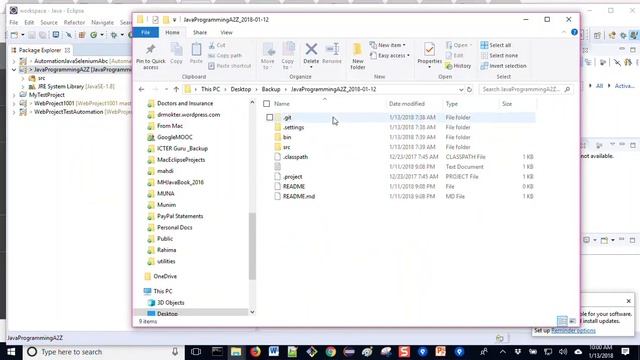Expand AutomationJavaSeleniumAbc project in Eclipse
The image size is (640, 360).
click(x=14, y=61)
